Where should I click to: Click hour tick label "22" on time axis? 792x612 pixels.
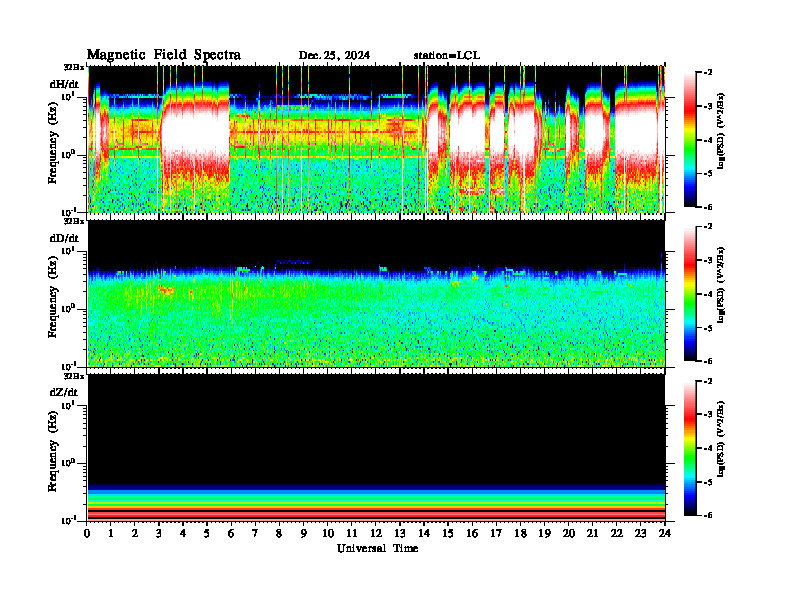(x=617, y=533)
